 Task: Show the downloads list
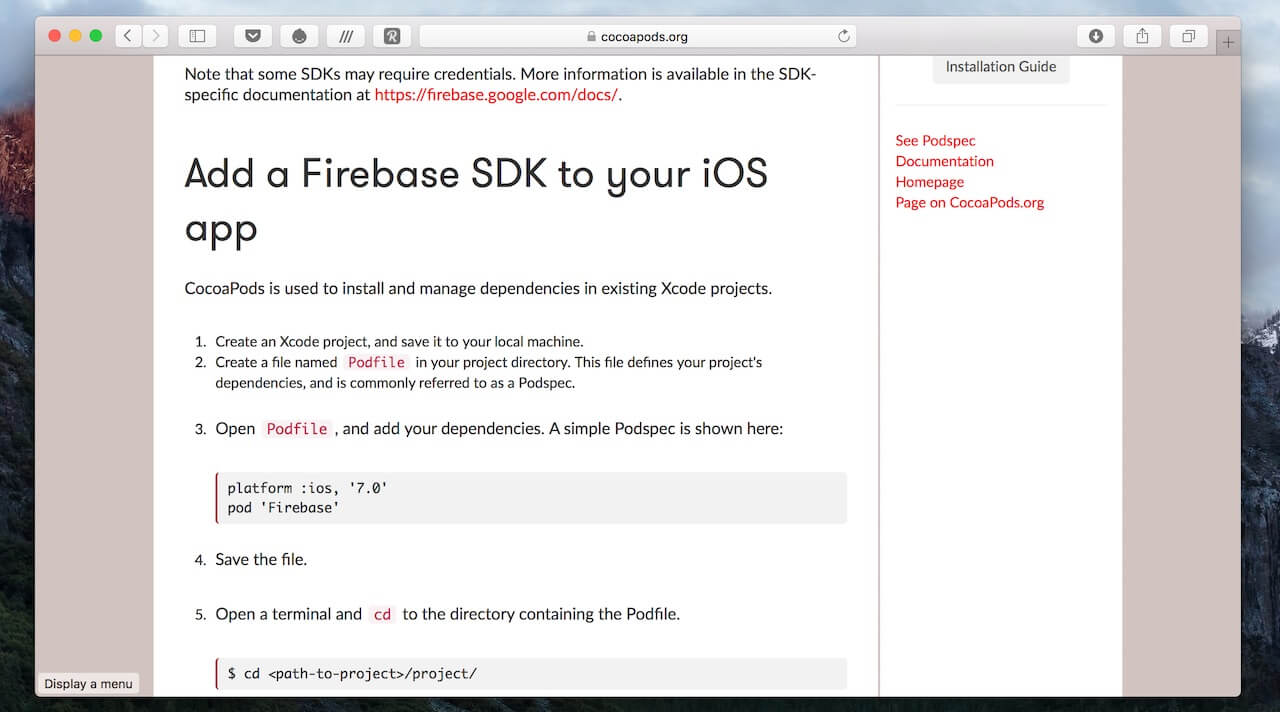pos(1096,36)
